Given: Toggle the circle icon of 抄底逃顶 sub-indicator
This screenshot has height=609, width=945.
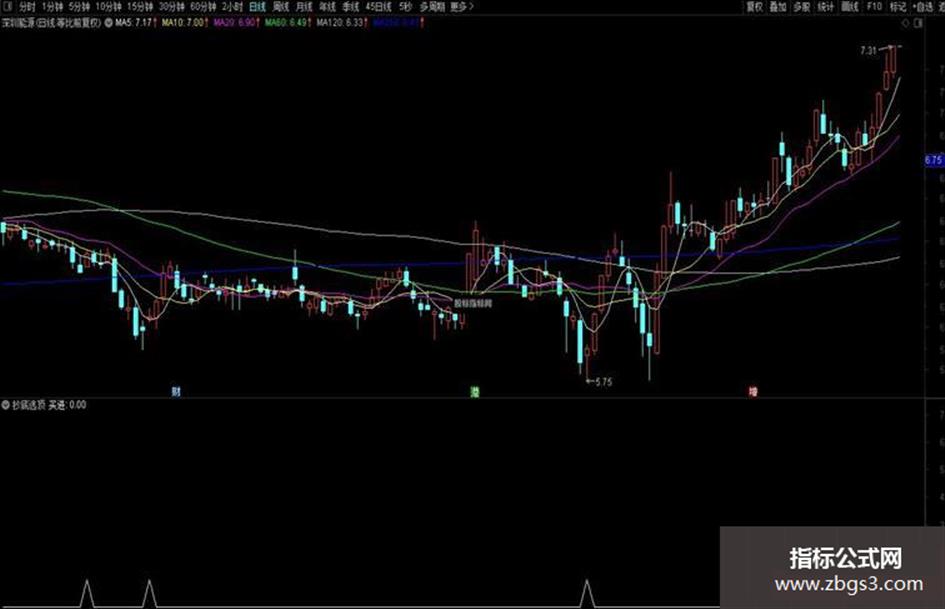Looking at the screenshot, I should coord(6,405).
